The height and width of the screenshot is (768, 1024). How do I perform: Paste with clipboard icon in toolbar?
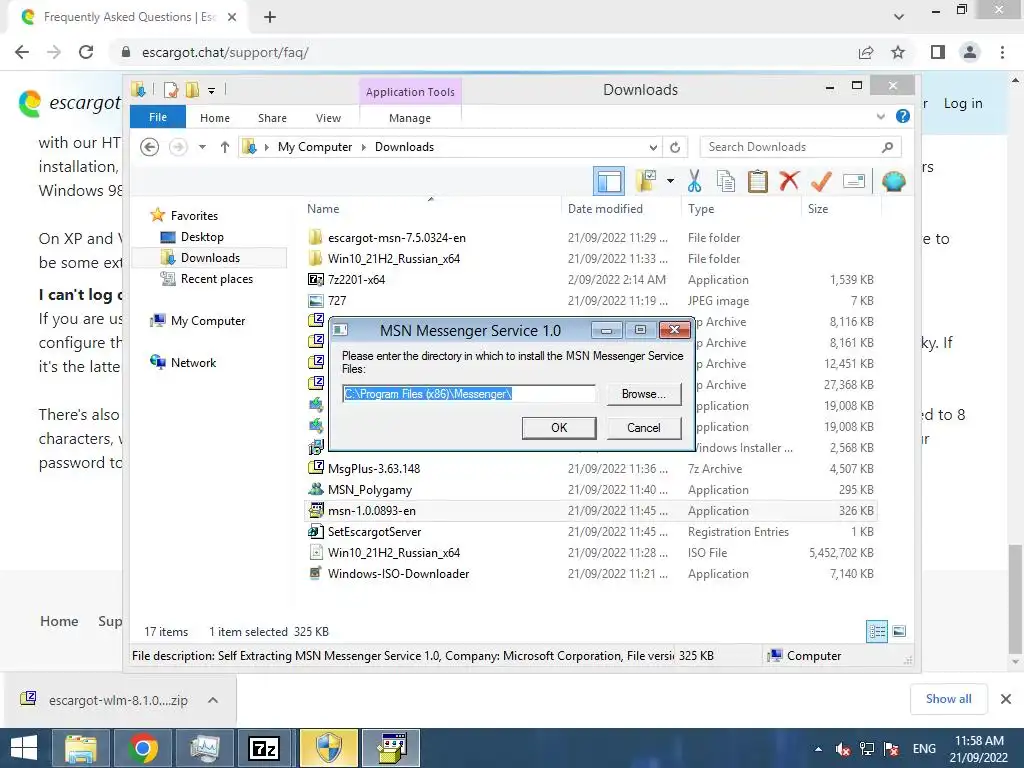point(758,181)
